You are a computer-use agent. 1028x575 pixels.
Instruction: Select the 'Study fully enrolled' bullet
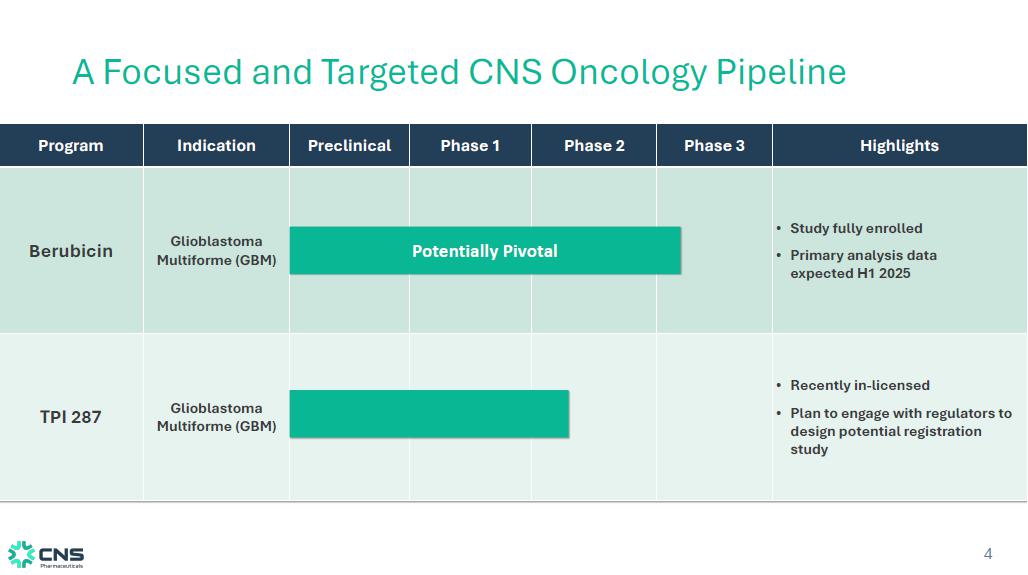click(x=856, y=228)
